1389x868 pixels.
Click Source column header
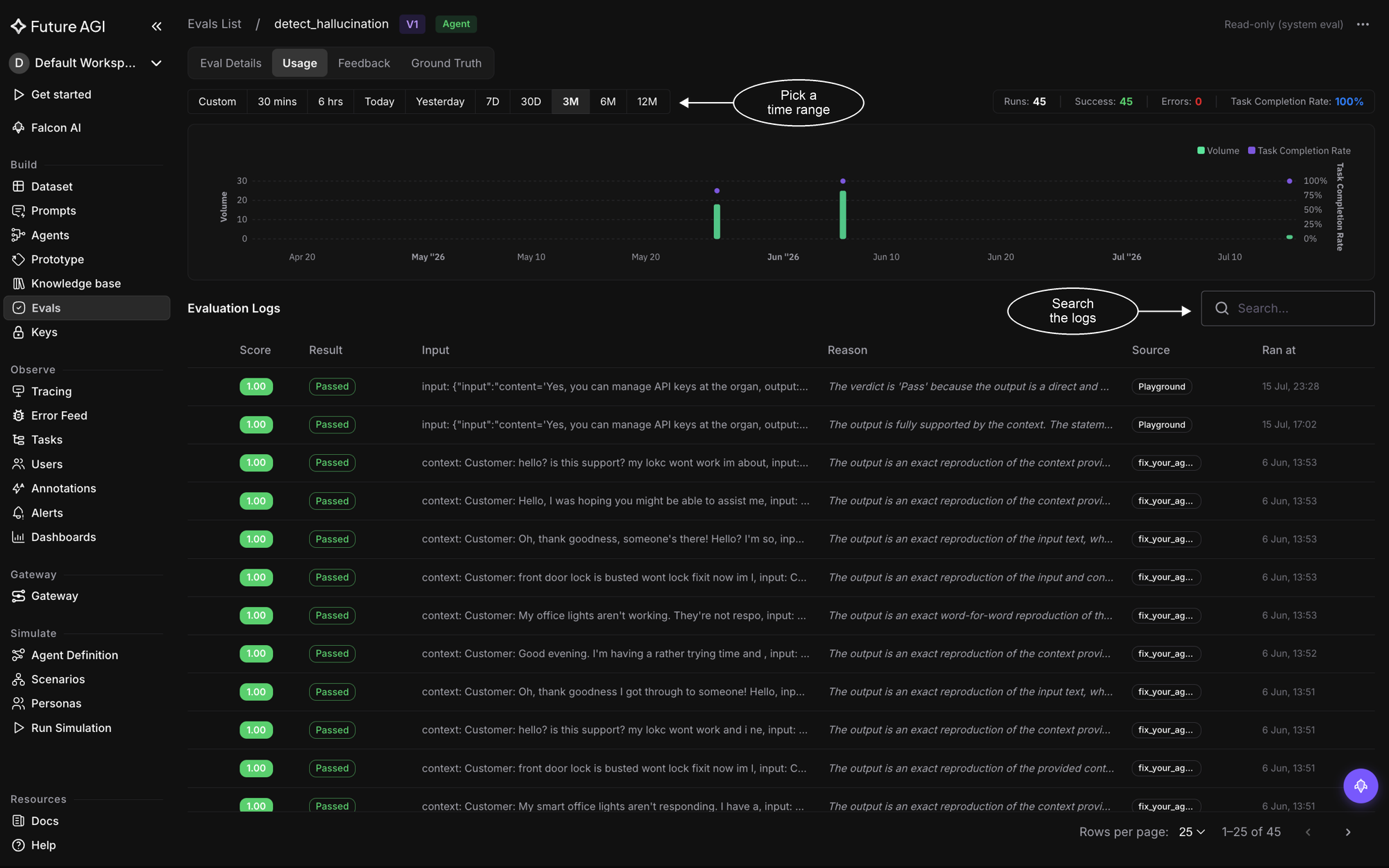click(x=1151, y=350)
